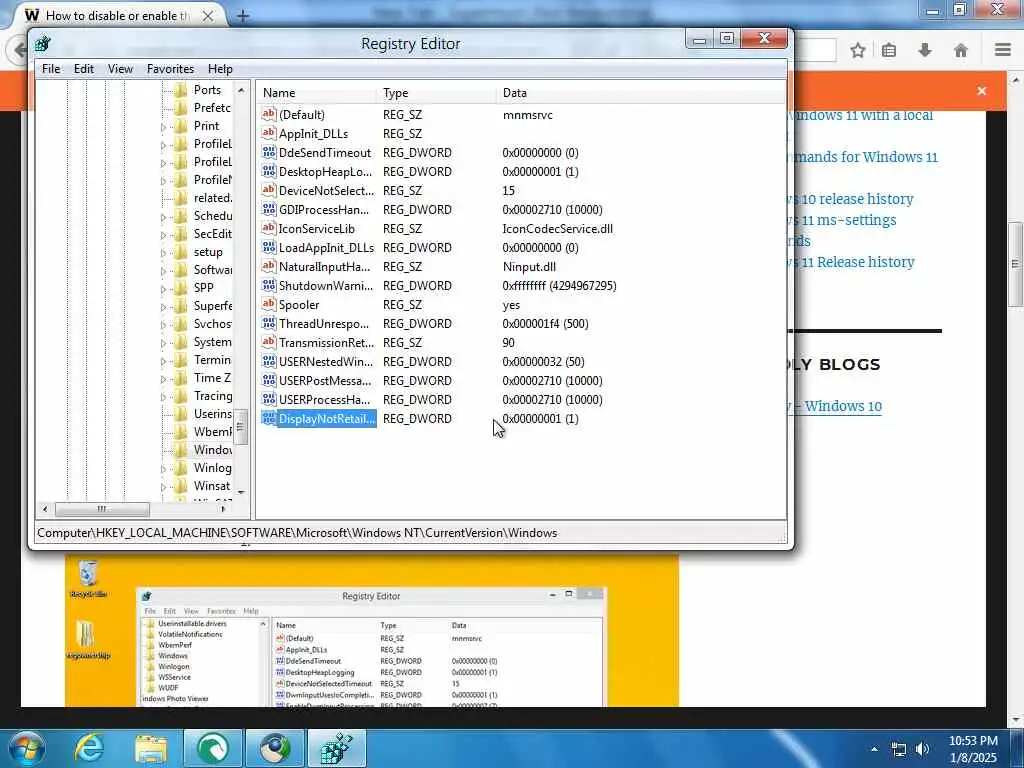Dismiss the orange notification bar with X
Image resolution: width=1024 pixels, height=768 pixels.
982,91
